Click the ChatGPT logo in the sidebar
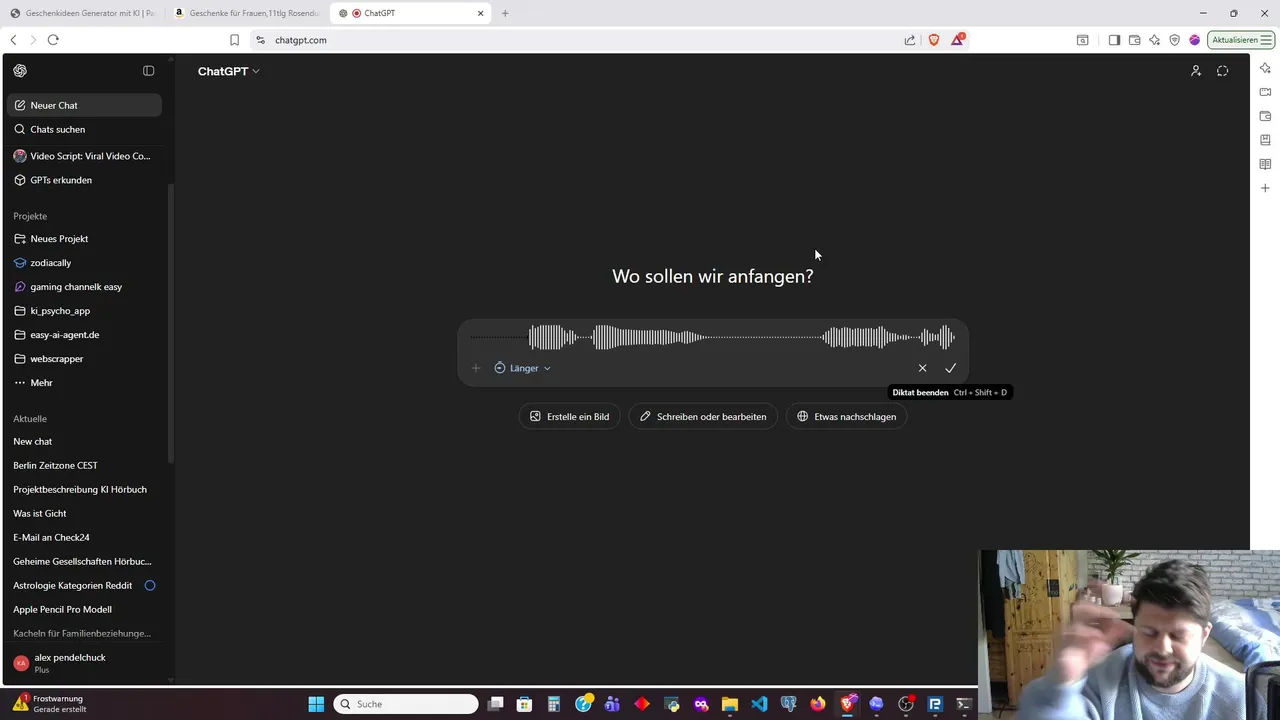Screen dimensions: 1280x720 (x=20, y=71)
